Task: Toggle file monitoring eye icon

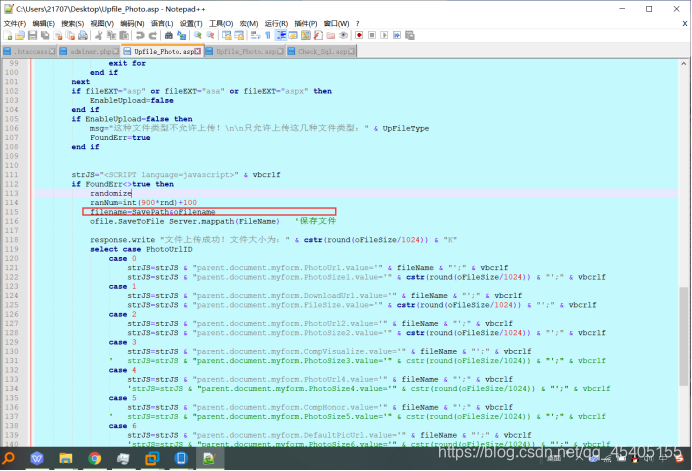Action: [x=343, y=36]
